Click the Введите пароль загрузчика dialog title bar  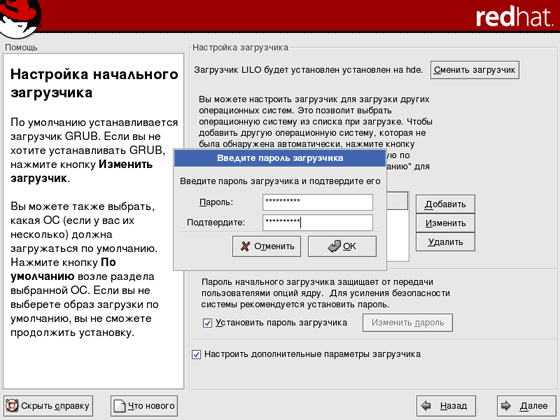280,158
